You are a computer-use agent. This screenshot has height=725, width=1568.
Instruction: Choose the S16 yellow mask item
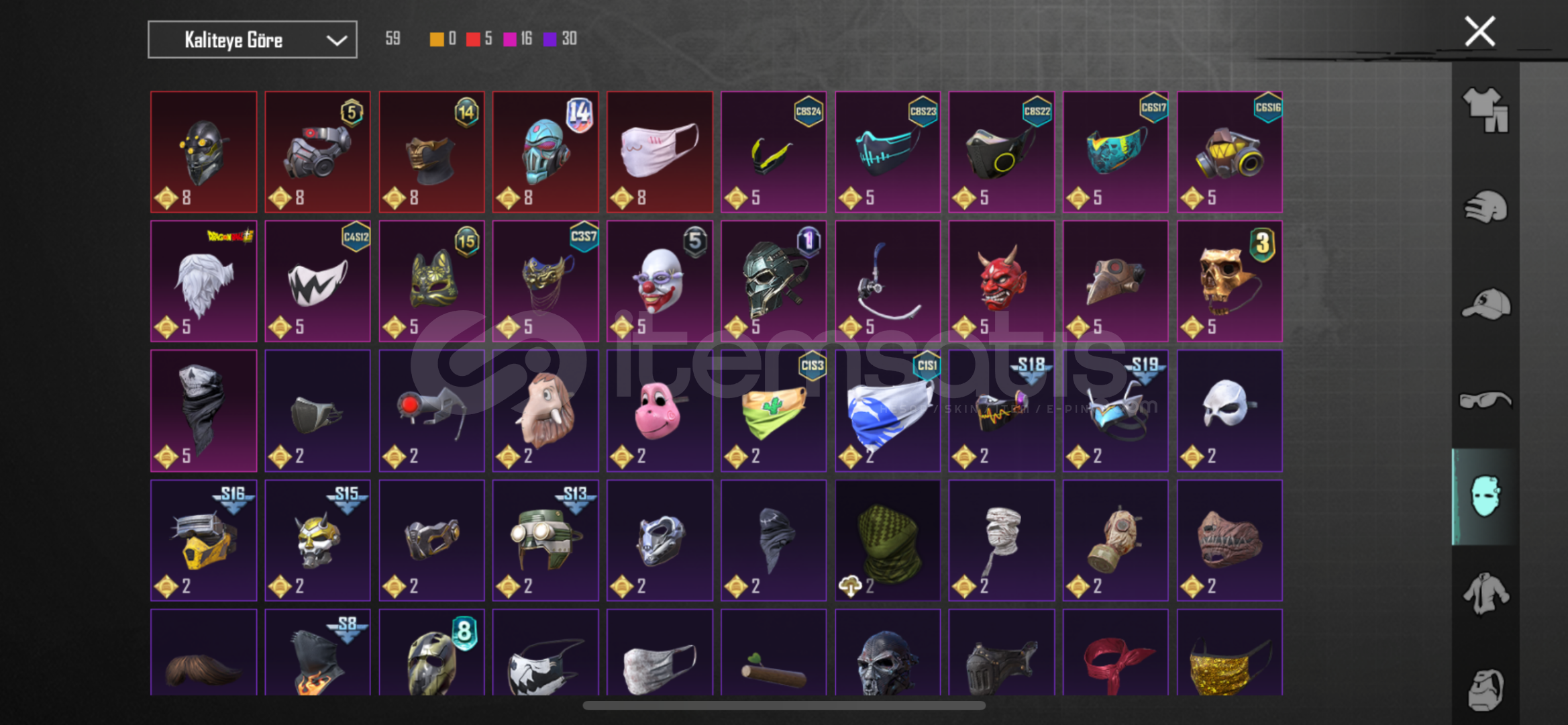click(x=203, y=540)
